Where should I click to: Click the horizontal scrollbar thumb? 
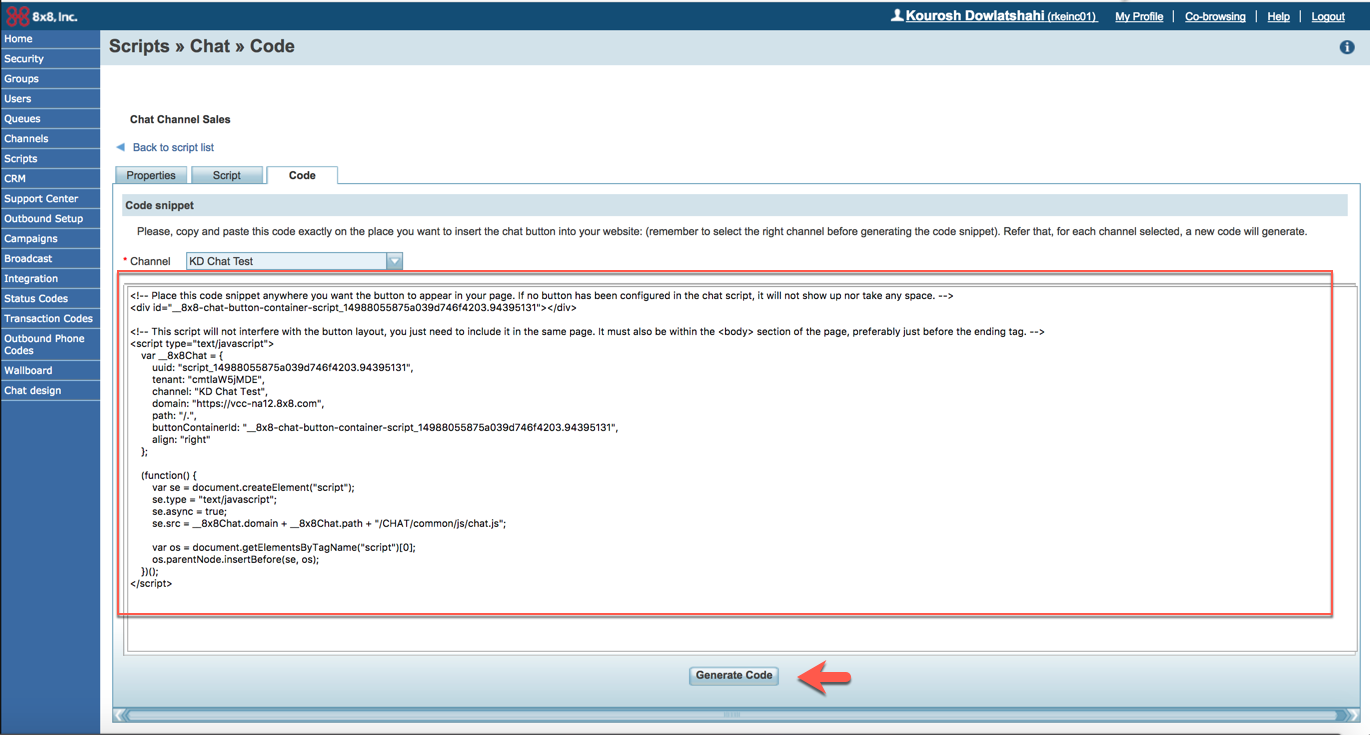pyautogui.click(x=732, y=715)
